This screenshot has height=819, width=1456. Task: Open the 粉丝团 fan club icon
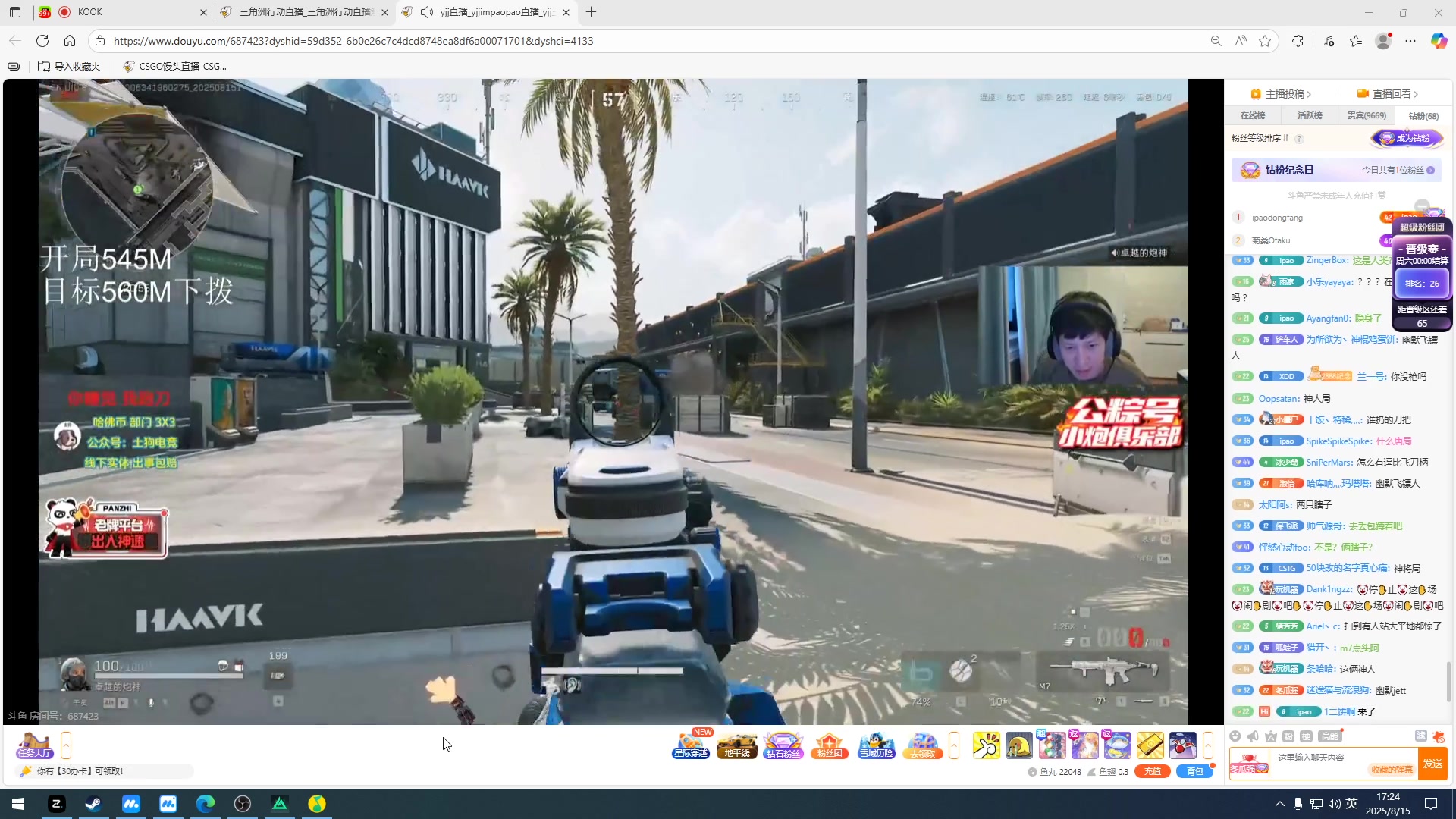click(829, 745)
